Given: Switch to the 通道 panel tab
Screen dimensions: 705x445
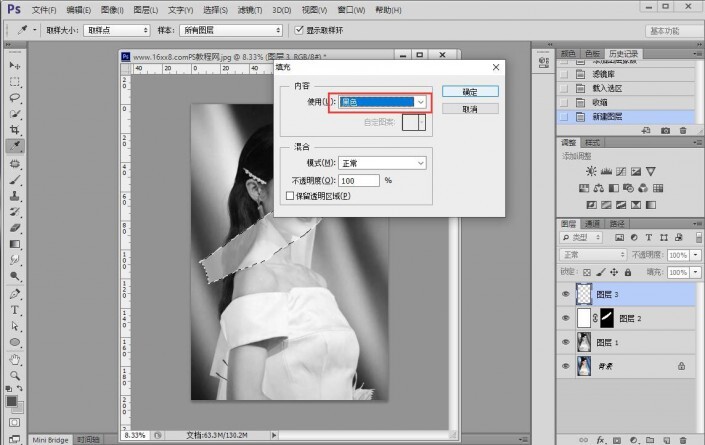Looking at the screenshot, I should 594,224.
